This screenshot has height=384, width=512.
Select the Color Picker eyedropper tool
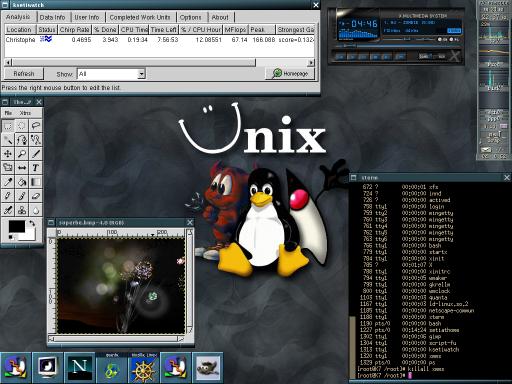[x=8, y=182]
